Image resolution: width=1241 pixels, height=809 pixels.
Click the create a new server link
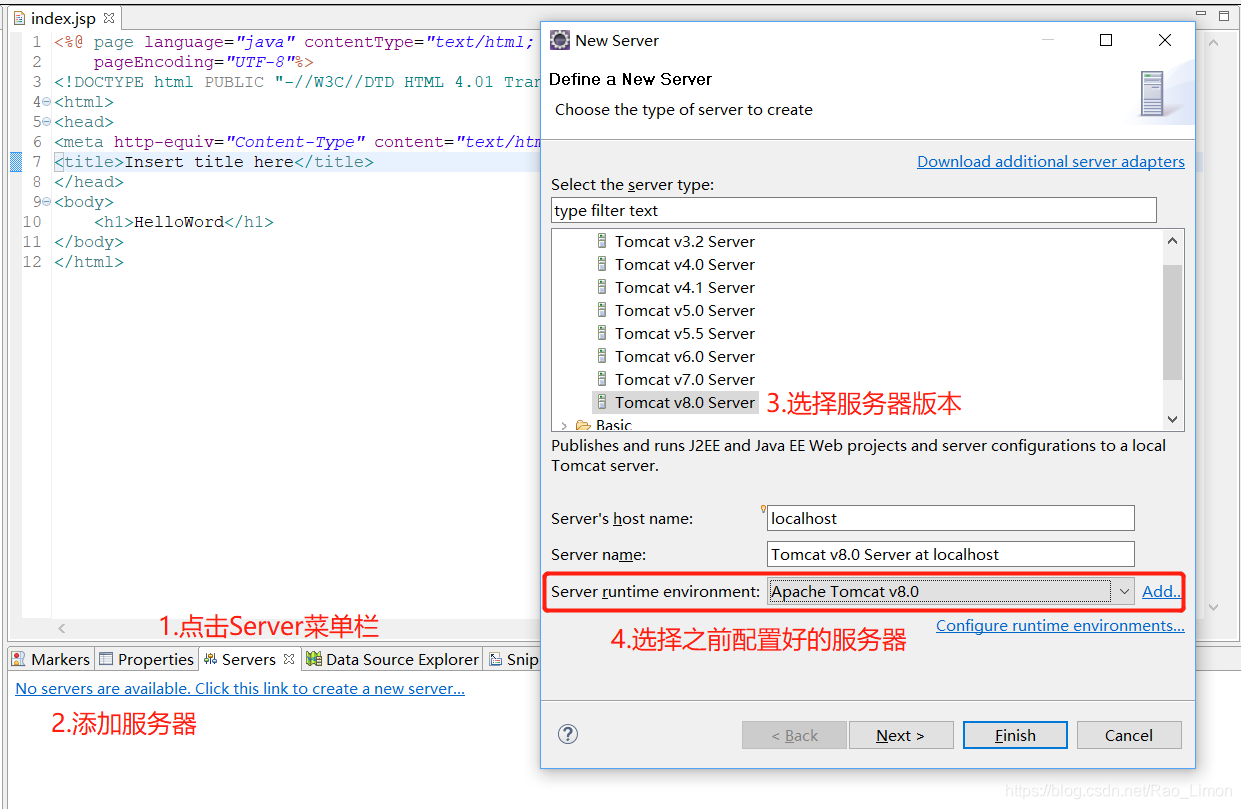click(x=240, y=688)
